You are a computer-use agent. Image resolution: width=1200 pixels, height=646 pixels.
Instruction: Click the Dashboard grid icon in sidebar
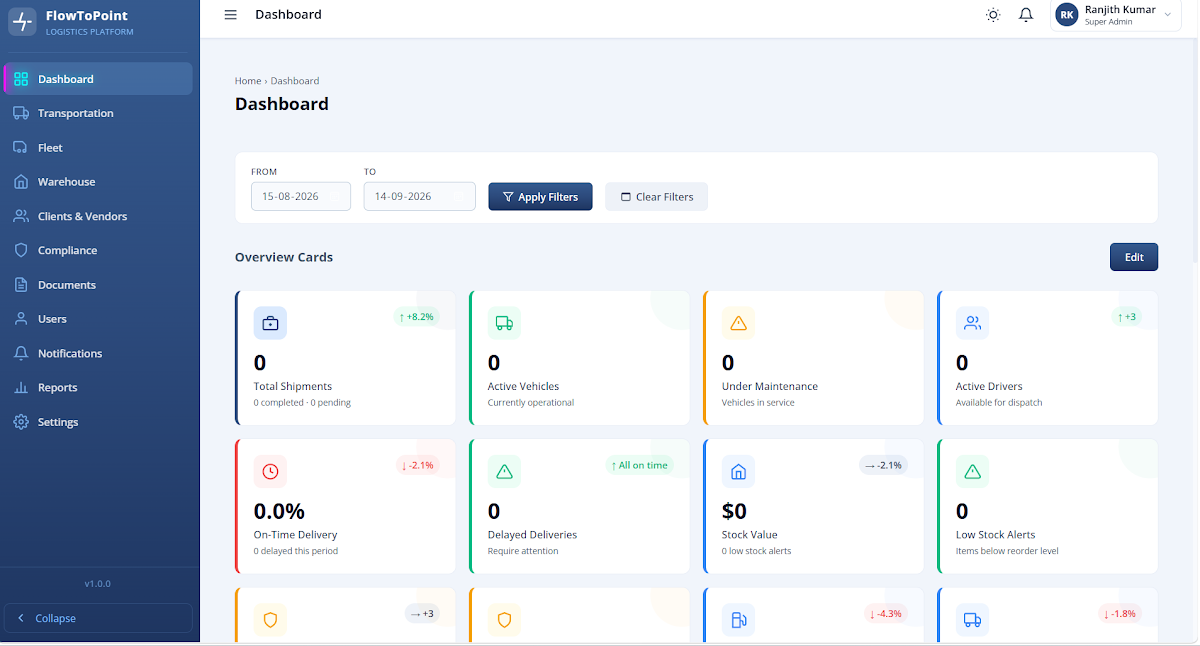(x=21, y=79)
